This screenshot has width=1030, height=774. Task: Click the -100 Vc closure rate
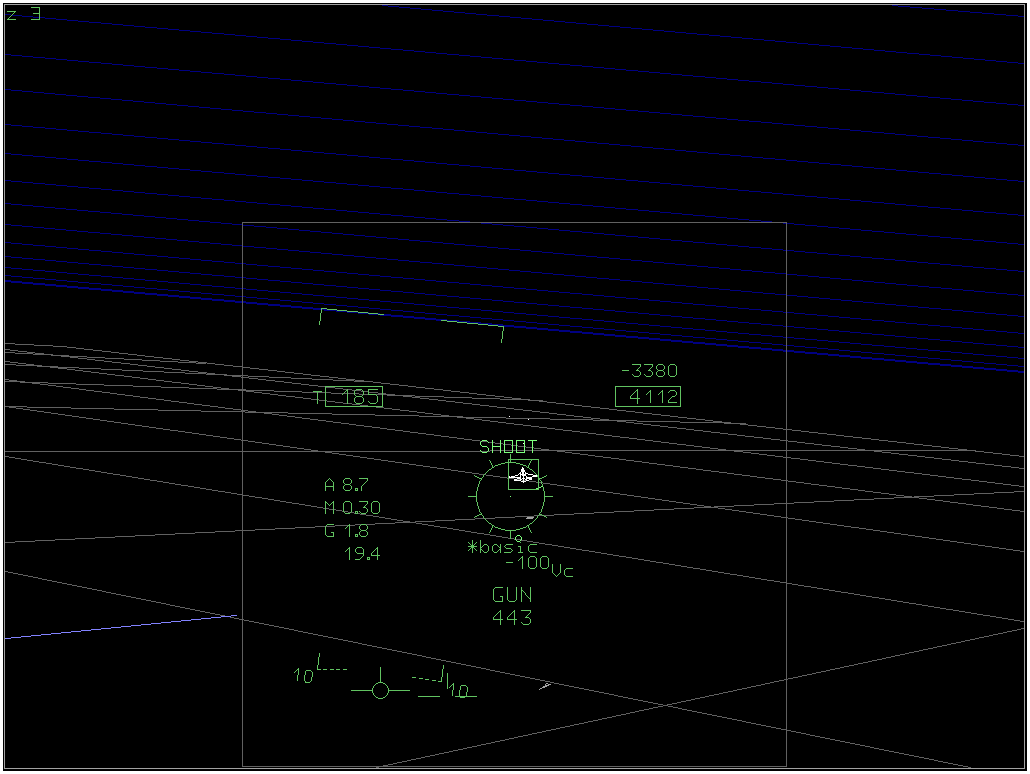(539, 564)
